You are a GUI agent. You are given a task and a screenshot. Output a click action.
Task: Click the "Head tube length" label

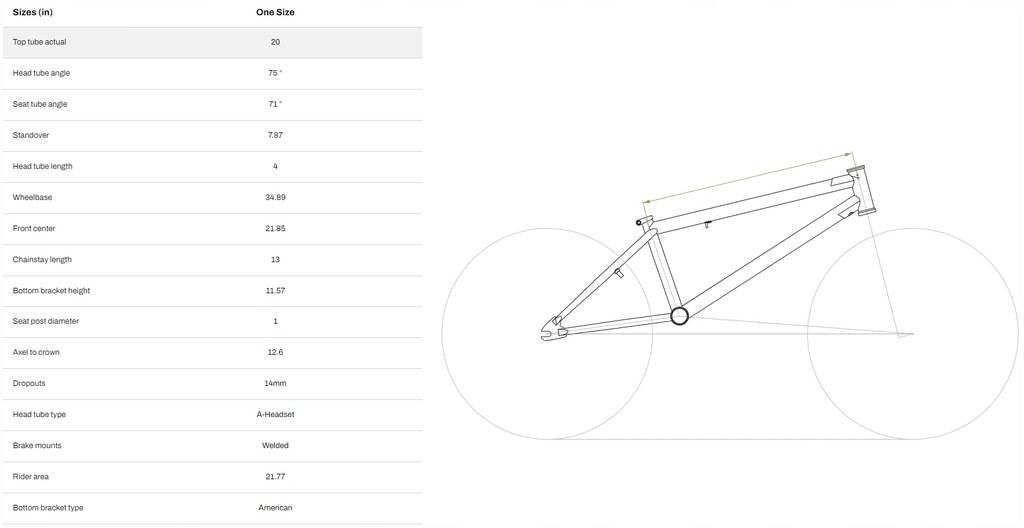coord(43,166)
